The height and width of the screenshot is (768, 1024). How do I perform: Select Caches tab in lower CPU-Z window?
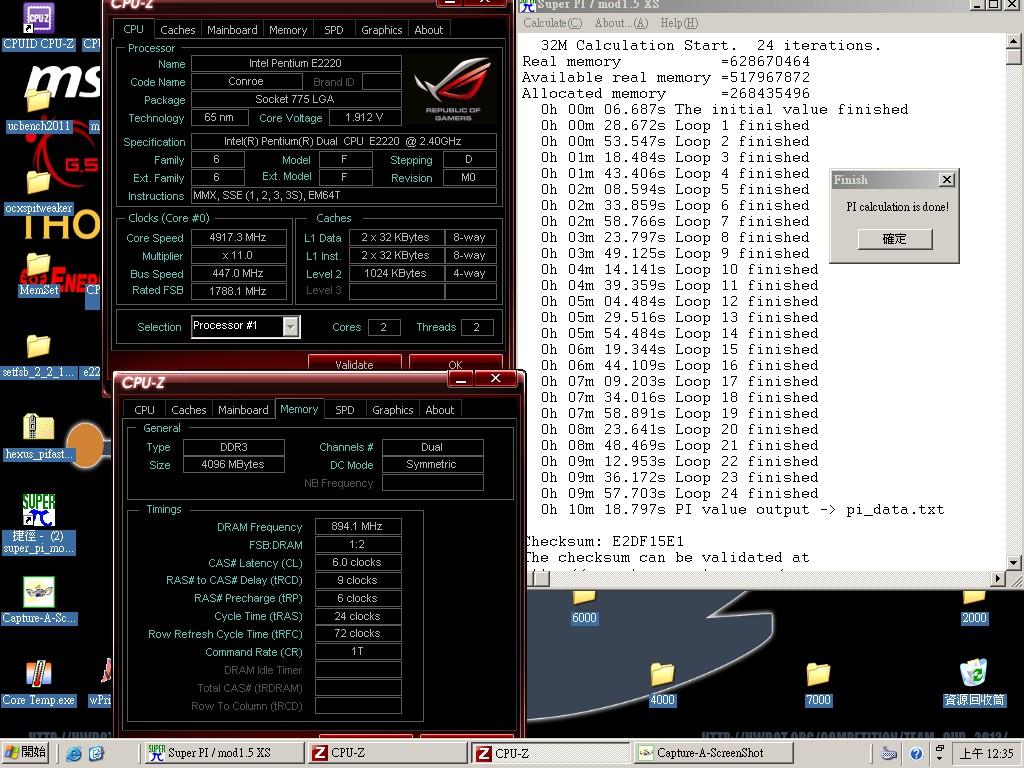click(189, 410)
